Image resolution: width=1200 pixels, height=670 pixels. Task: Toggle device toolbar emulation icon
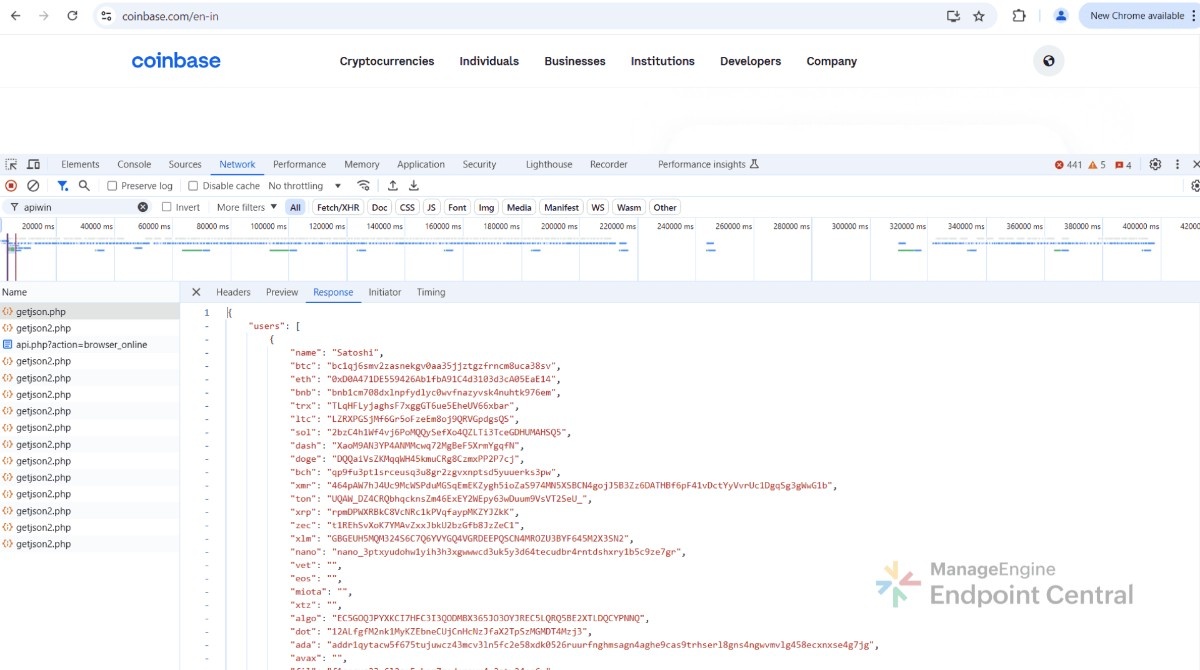click(x=33, y=165)
